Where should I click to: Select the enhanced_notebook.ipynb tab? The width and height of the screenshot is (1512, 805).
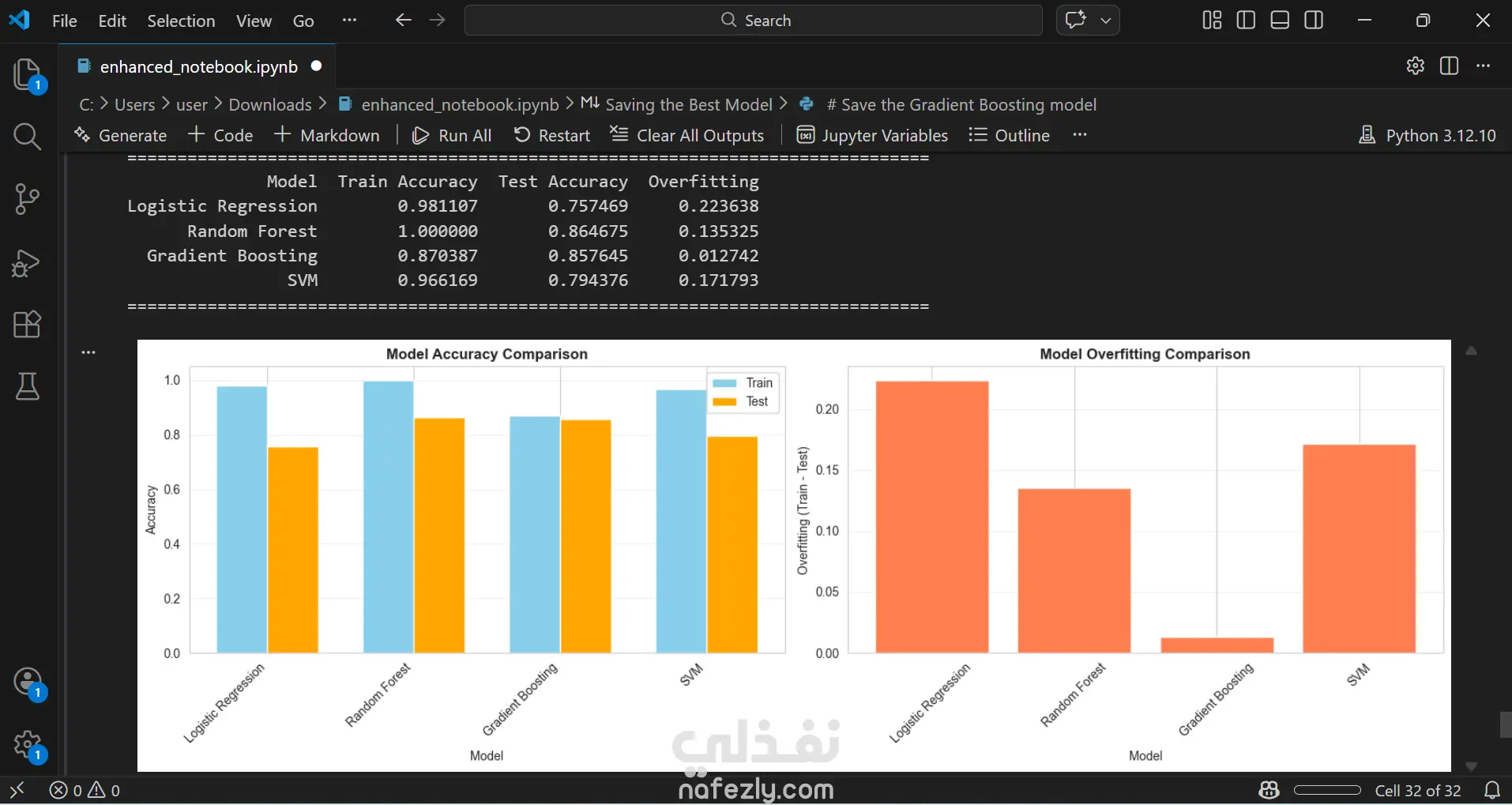coord(198,66)
